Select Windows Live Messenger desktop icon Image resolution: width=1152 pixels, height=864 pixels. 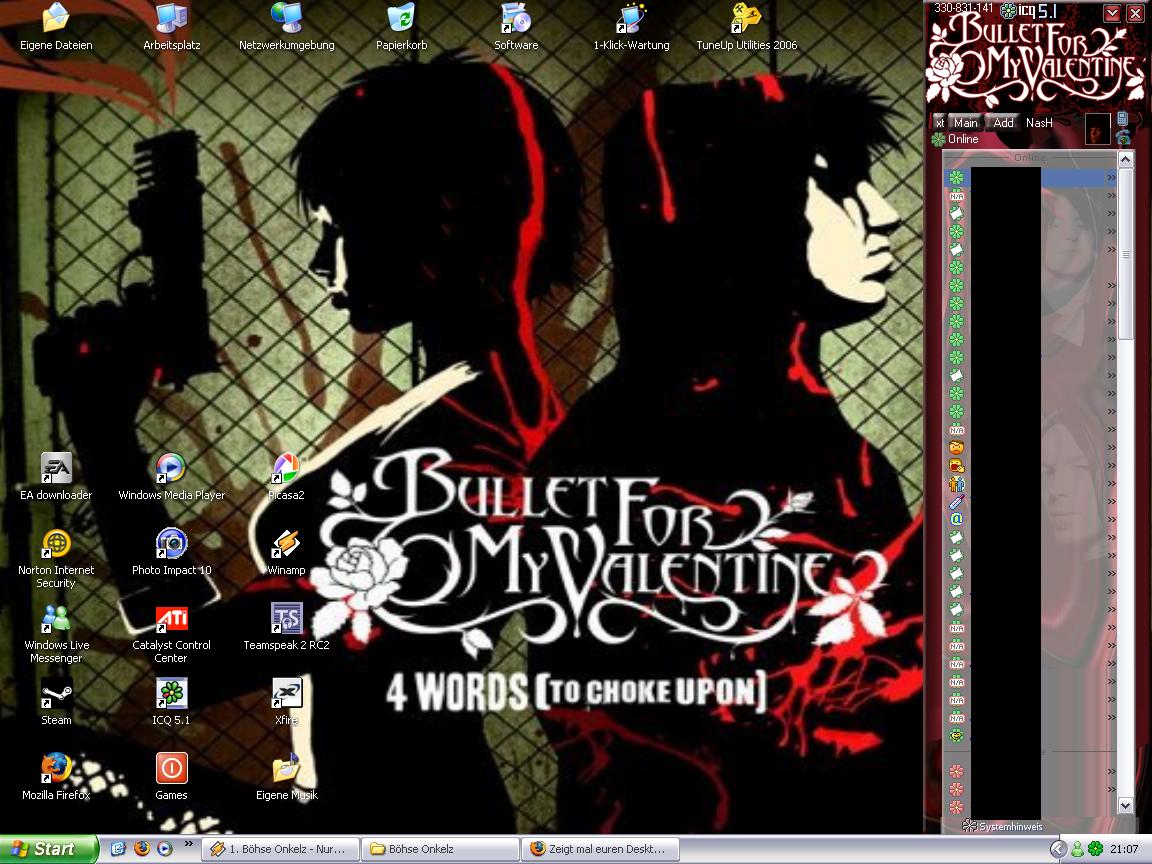click(56, 633)
